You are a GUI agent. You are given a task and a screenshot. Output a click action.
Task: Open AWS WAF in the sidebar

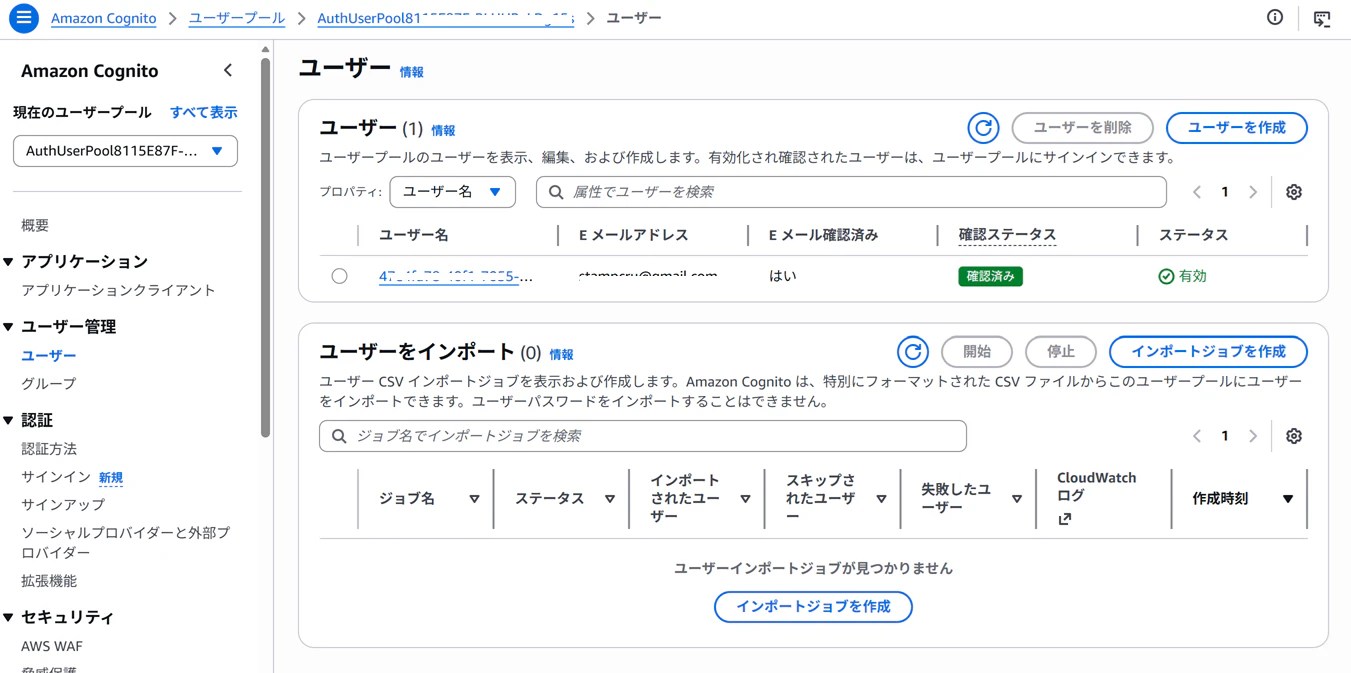tap(52, 646)
